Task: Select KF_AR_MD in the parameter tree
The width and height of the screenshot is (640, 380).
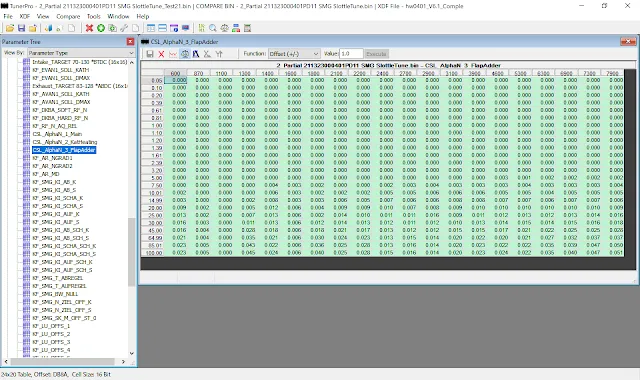Action: [x=46, y=174]
